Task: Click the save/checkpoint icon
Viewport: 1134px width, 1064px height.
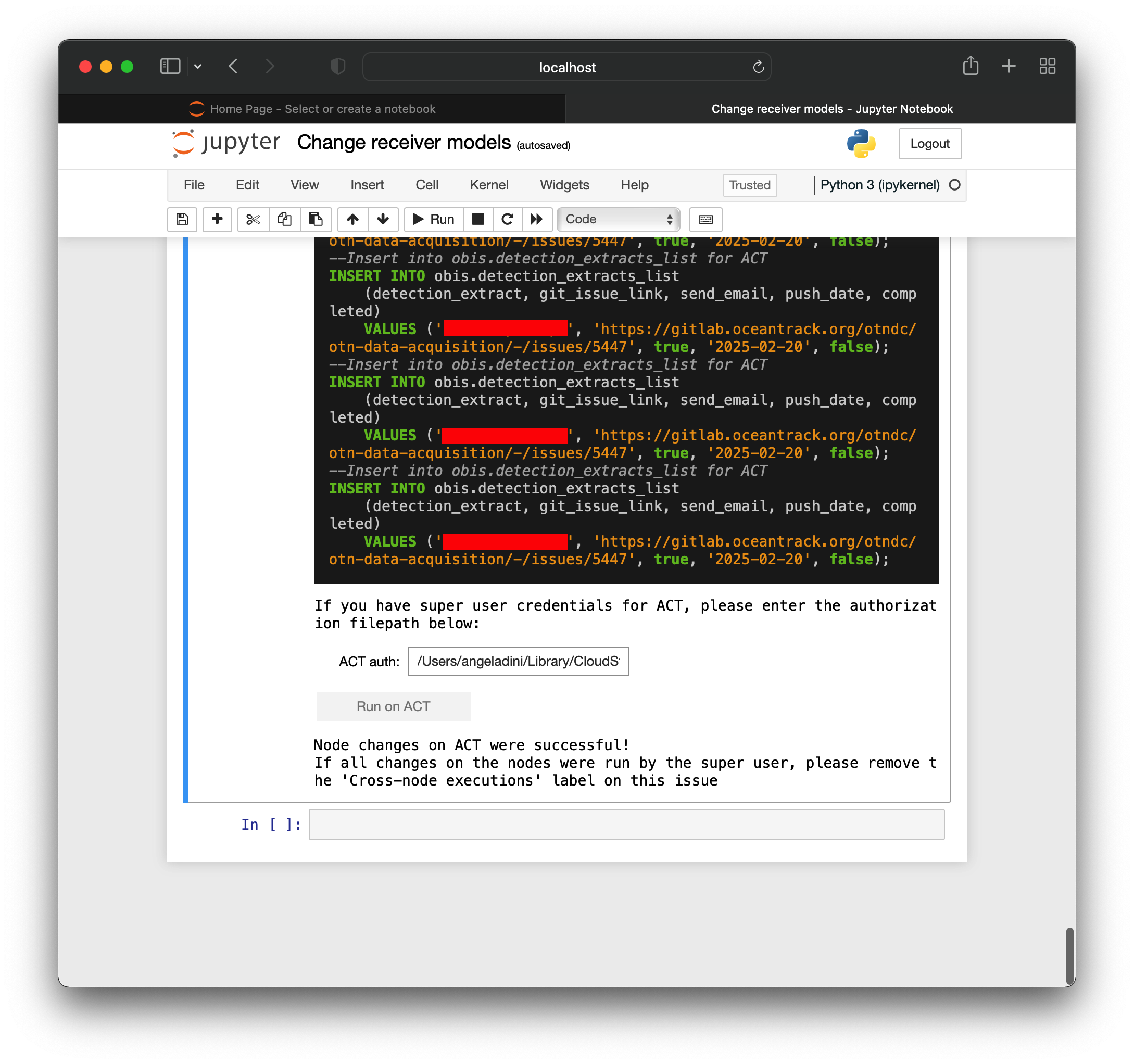Action: (181, 219)
